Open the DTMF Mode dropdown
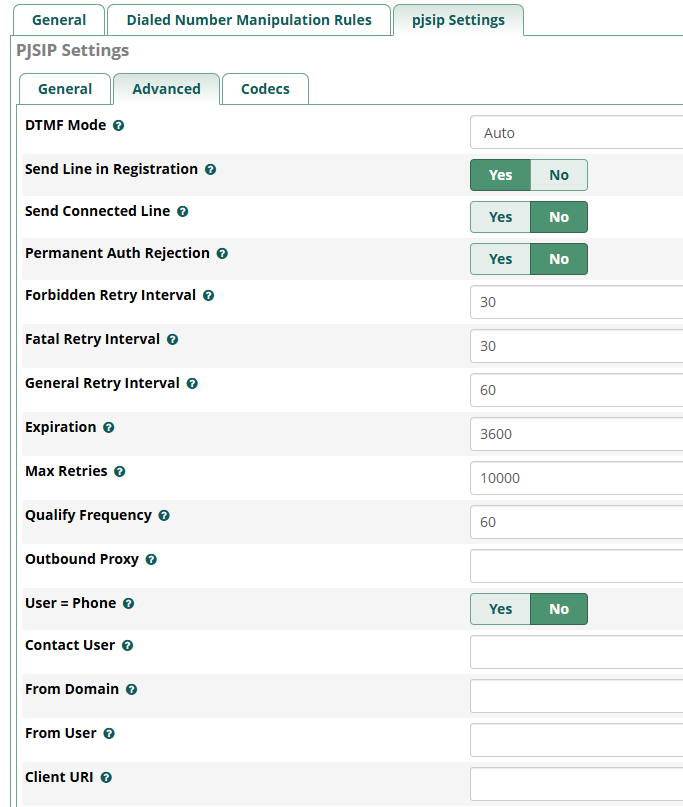The height and width of the screenshot is (807, 683). [576, 132]
